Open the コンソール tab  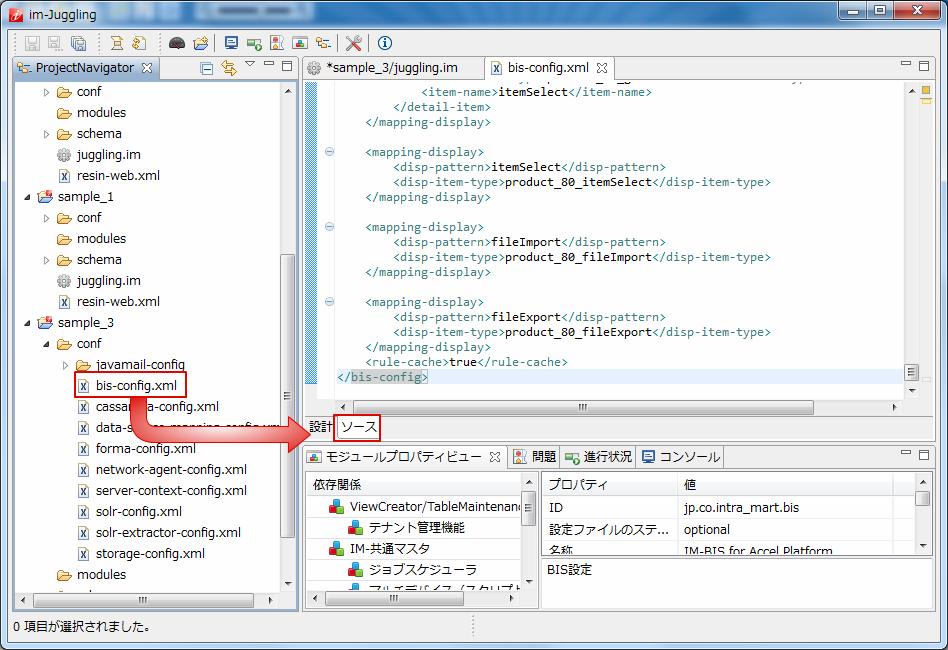pyautogui.click(x=680, y=457)
